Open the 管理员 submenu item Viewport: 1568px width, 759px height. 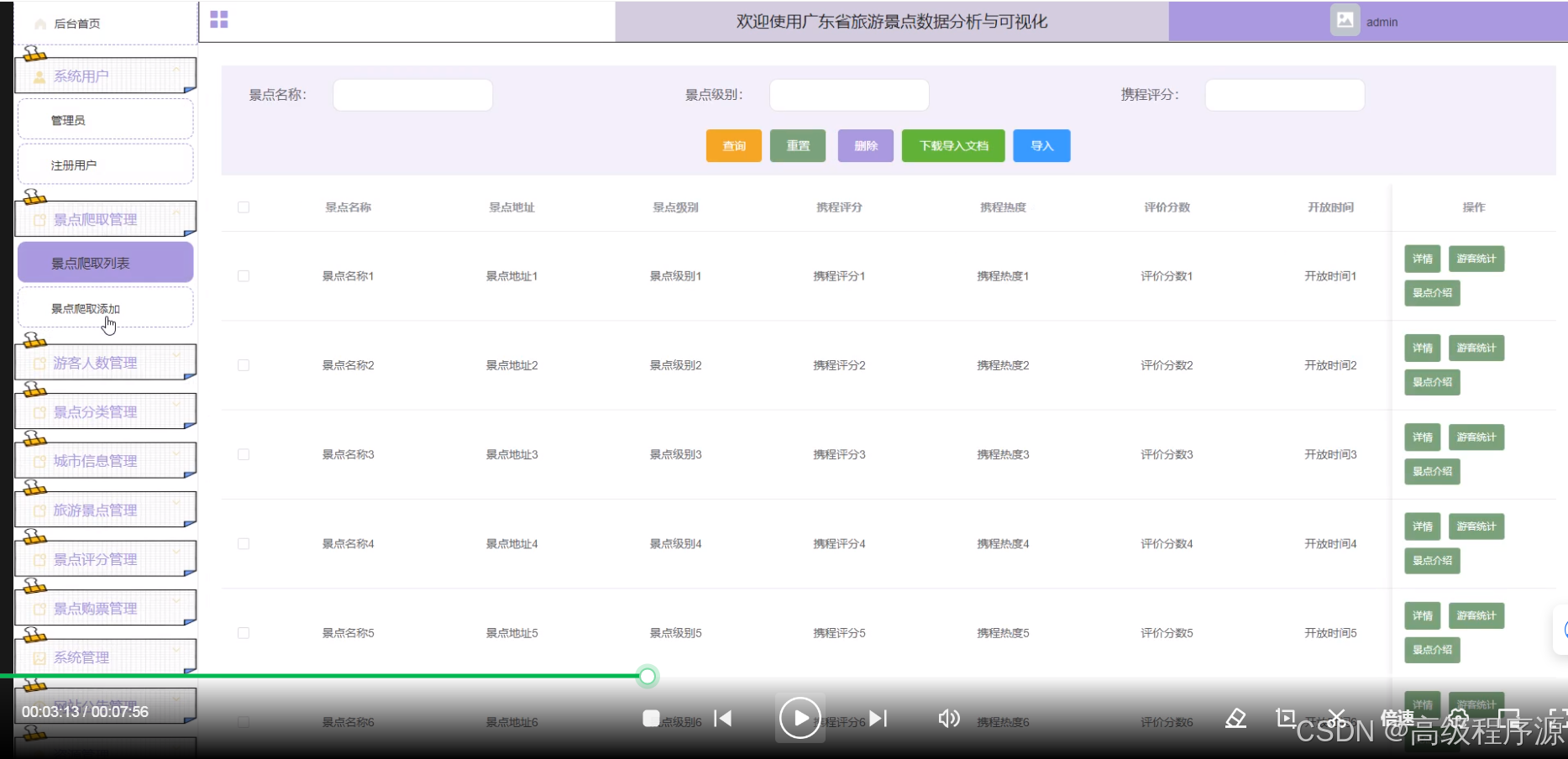click(x=106, y=120)
